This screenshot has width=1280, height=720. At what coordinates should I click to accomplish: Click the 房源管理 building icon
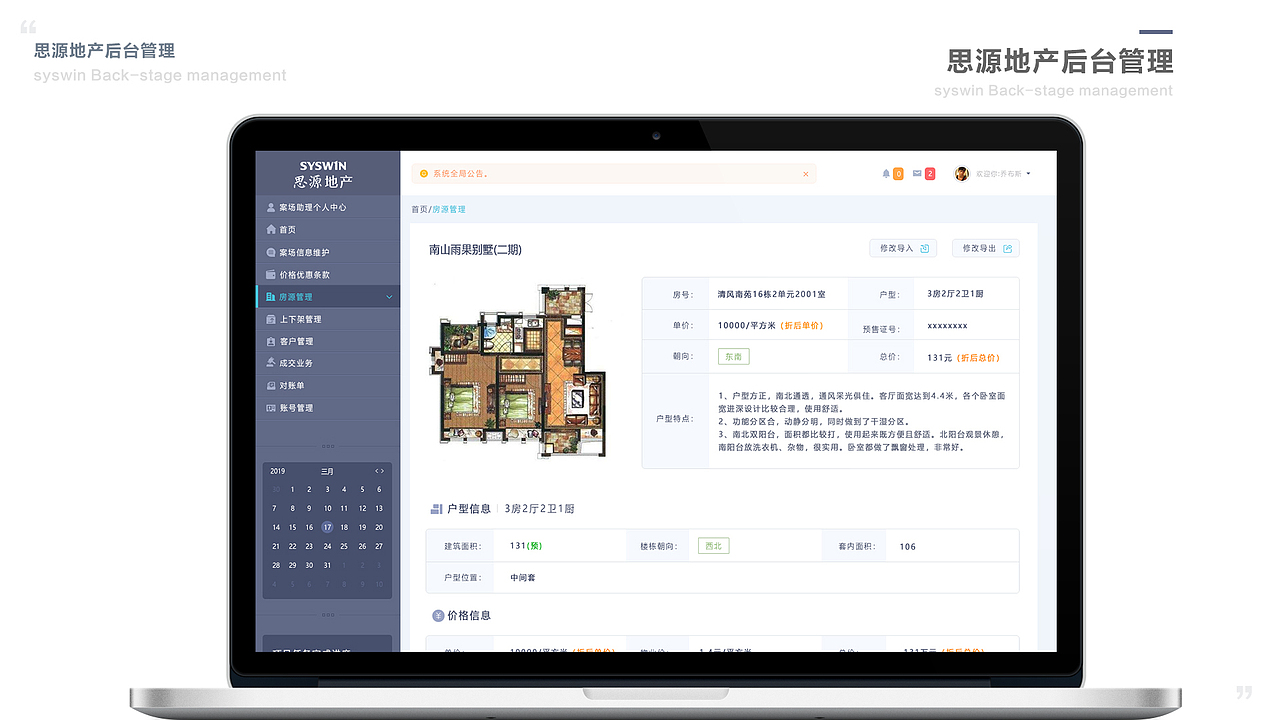270,297
